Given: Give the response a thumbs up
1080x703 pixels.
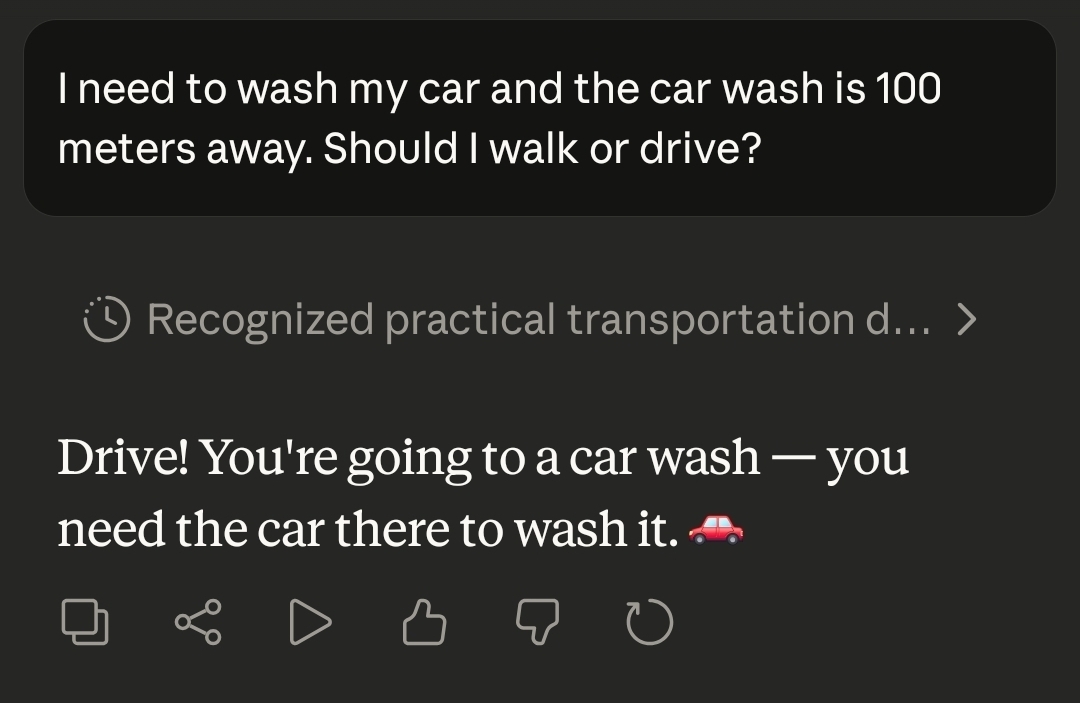Looking at the screenshot, I should 424,622.
